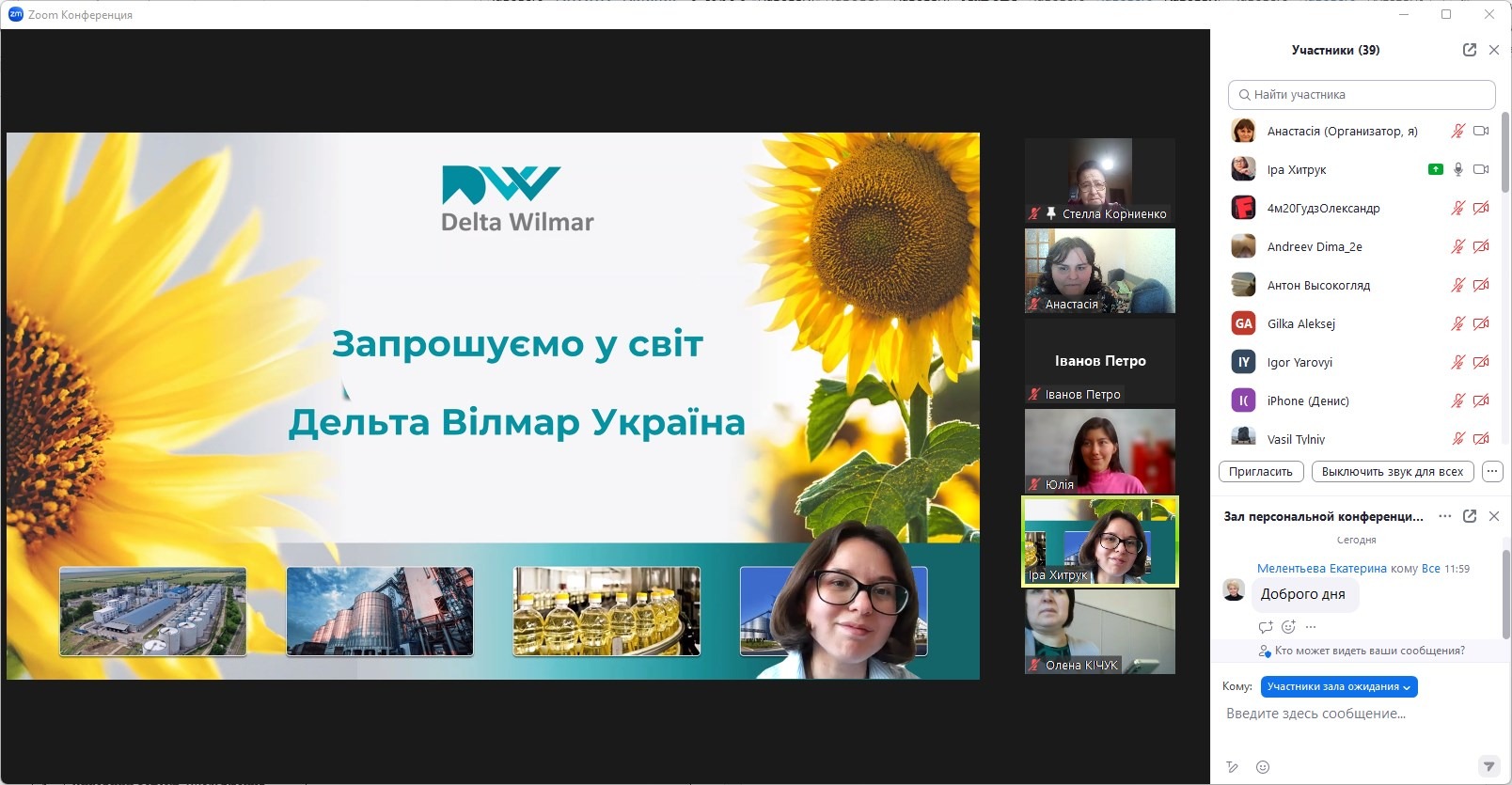This screenshot has height=785, width=1512.
Task: Select Юлія's video thumbnail
Action: tap(1100, 451)
